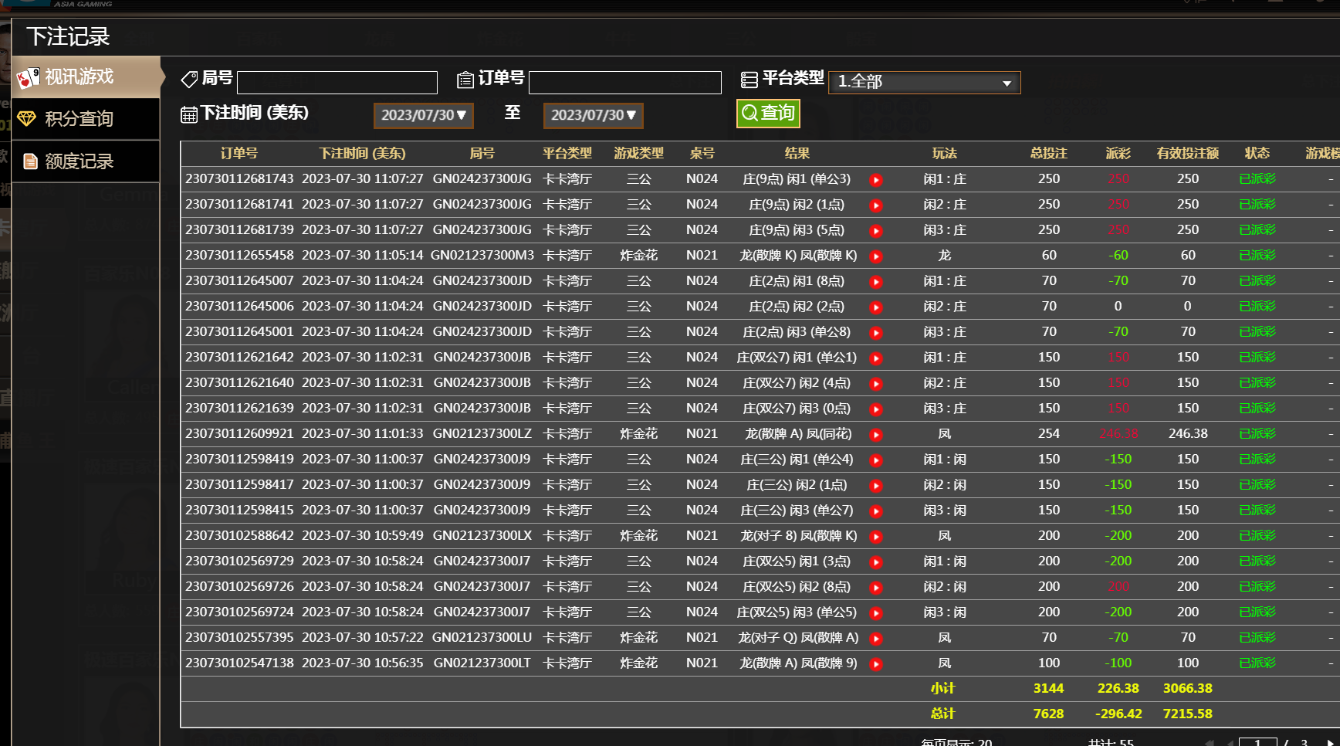1340x746 pixels.
Task: Click the green 查询 search button
Action: (x=768, y=113)
